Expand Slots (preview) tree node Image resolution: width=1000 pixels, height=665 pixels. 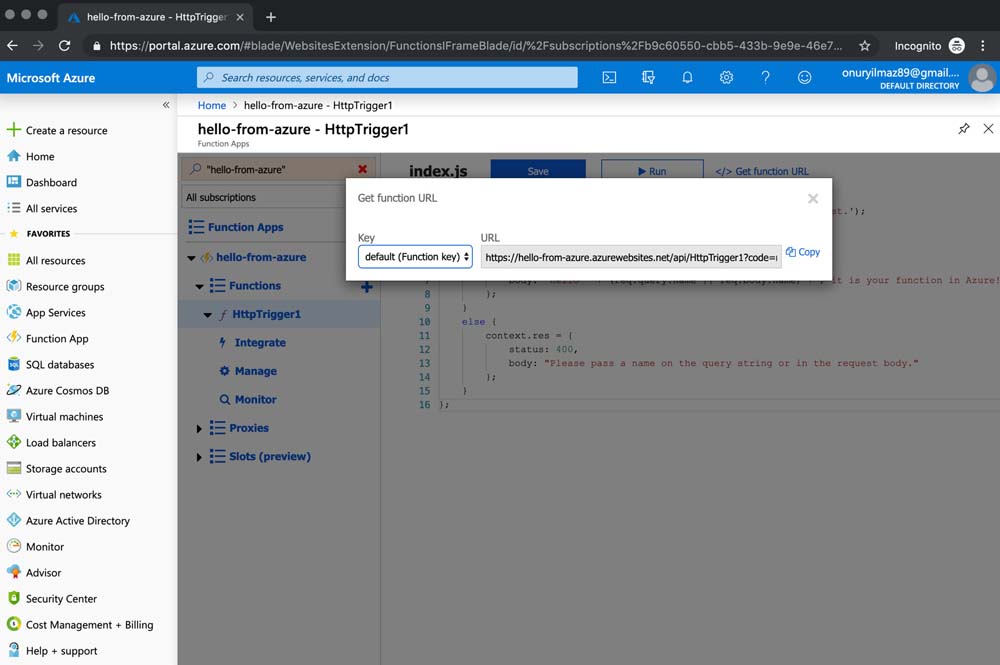[x=200, y=457]
